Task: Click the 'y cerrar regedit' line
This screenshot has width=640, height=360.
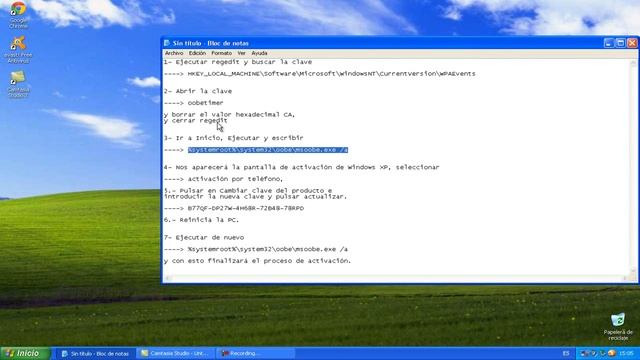Action: click(196, 120)
